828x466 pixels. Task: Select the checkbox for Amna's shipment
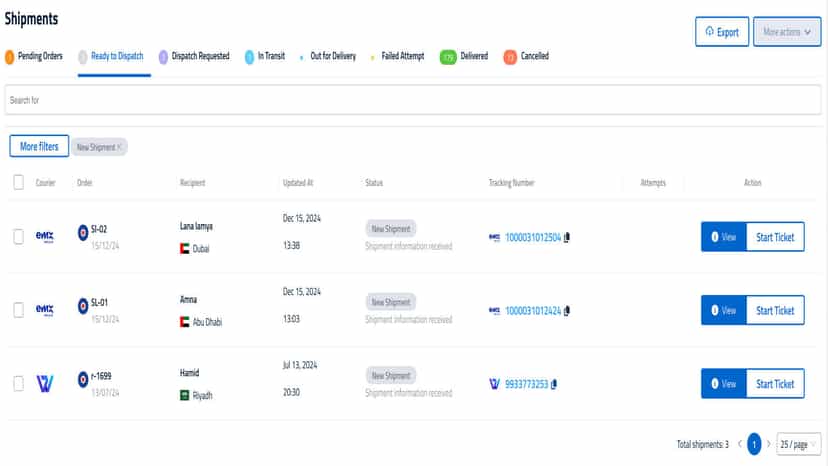18,310
